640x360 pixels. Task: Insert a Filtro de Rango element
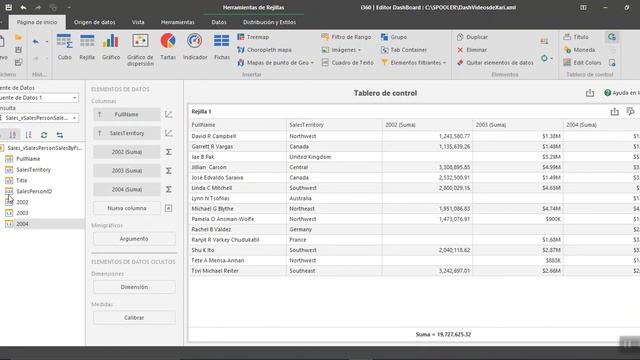pos(346,37)
